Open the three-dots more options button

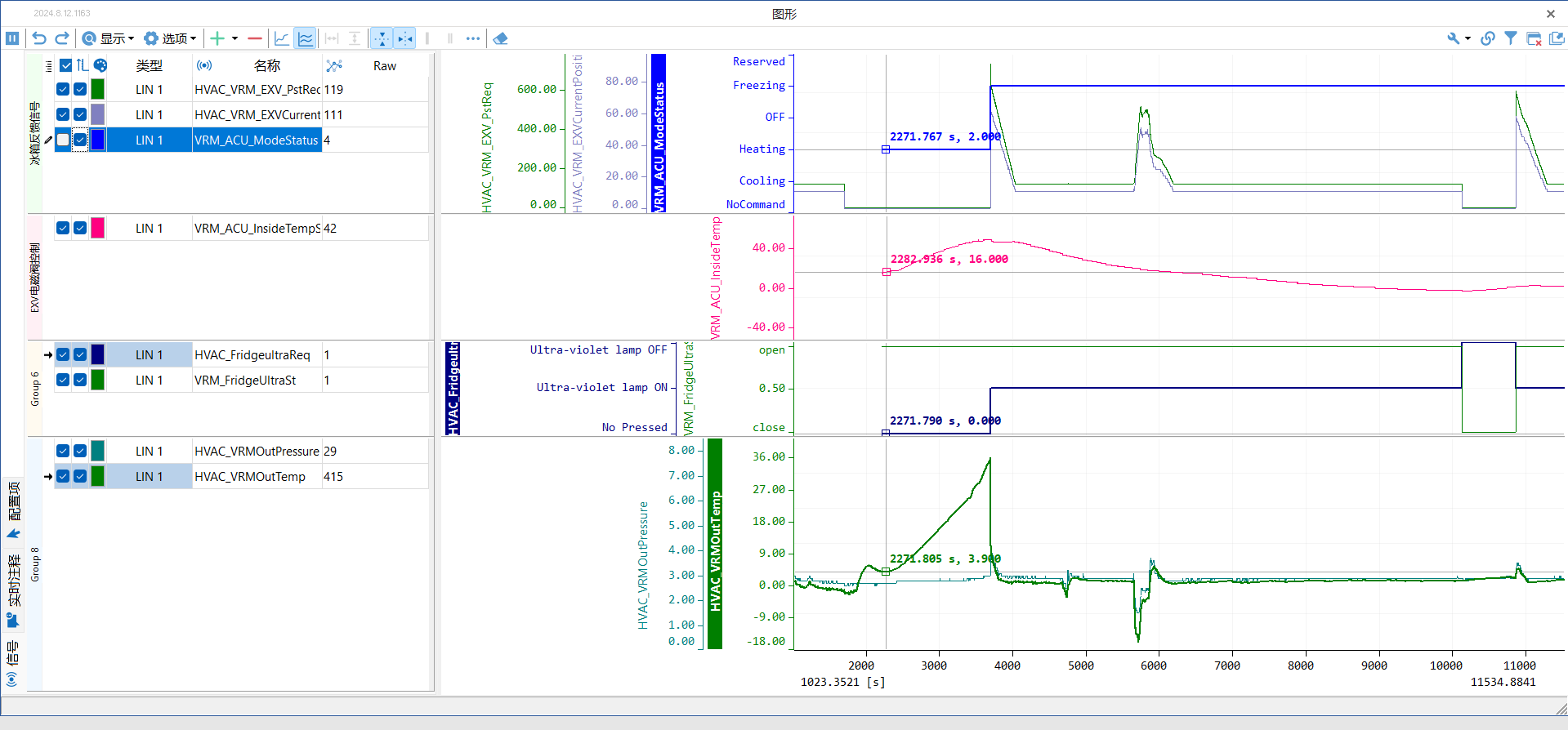473,38
